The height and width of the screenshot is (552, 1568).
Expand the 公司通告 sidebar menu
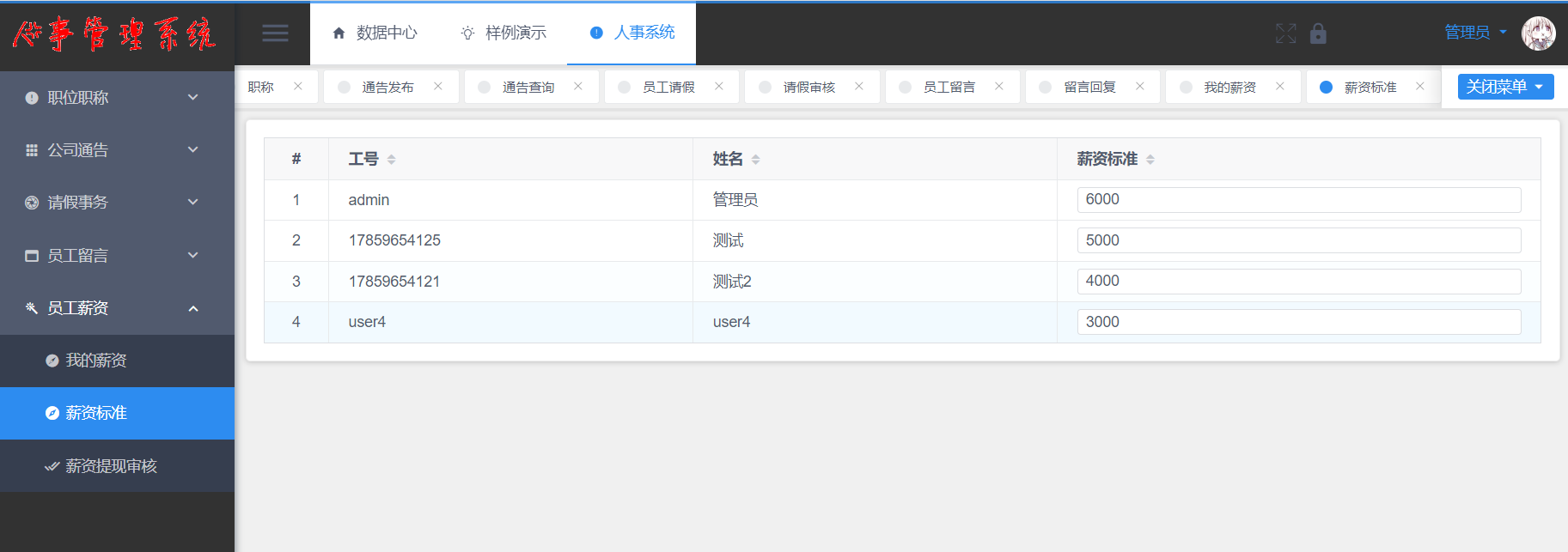pyautogui.click(x=117, y=150)
